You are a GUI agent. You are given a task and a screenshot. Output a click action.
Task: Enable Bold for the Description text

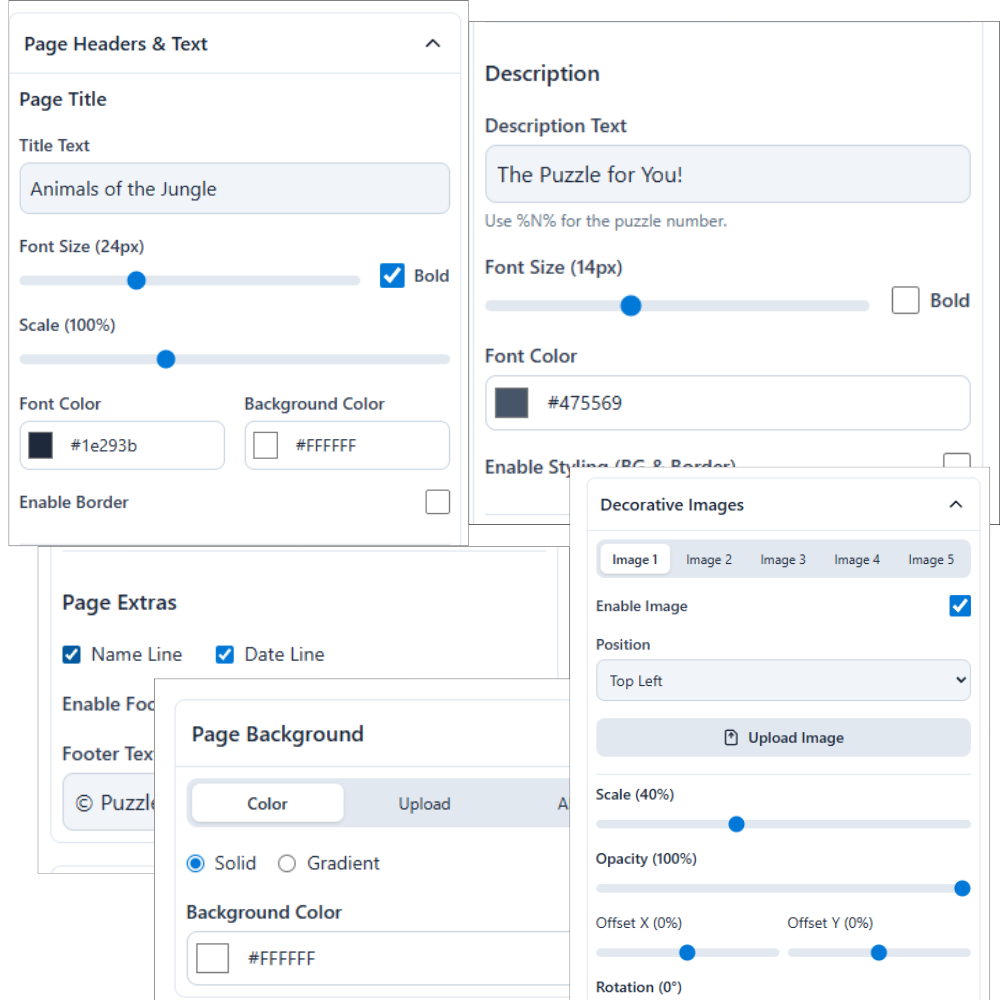click(905, 300)
